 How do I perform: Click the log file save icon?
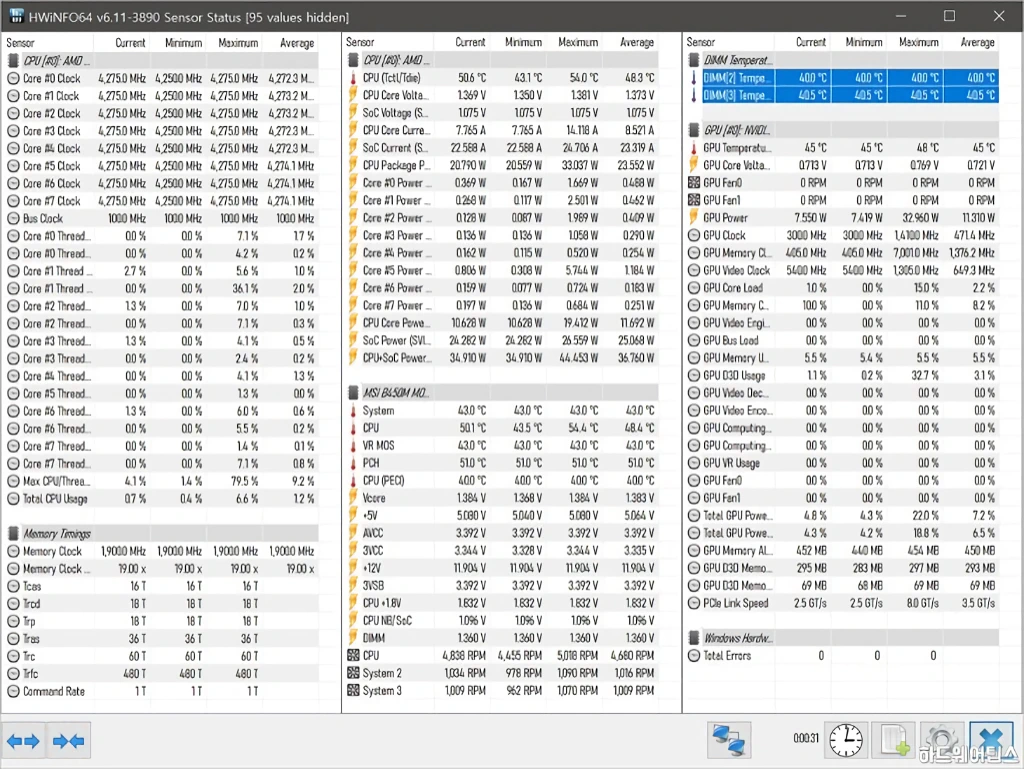pos(891,741)
